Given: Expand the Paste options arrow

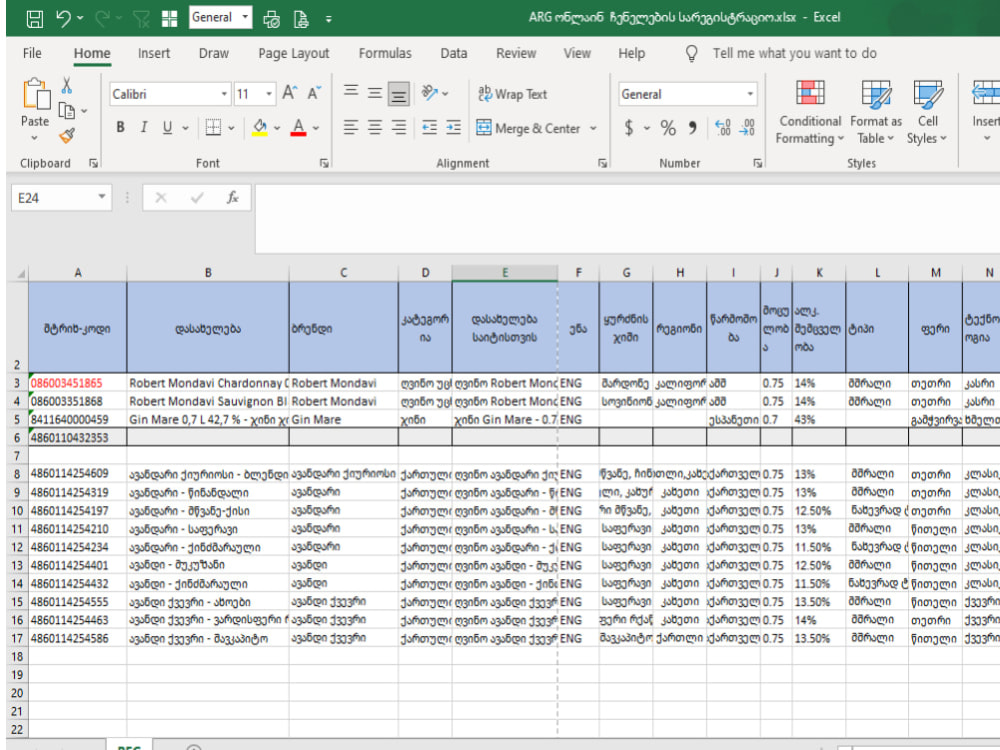Looking at the screenshot, I should click(34, 137).
